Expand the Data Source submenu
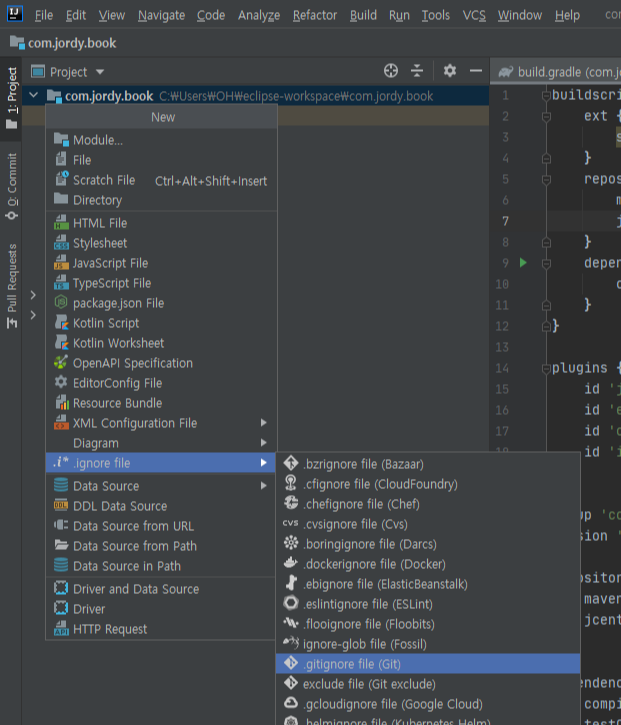This screenshot has height=725, width=621. click(x=161, y=486)
